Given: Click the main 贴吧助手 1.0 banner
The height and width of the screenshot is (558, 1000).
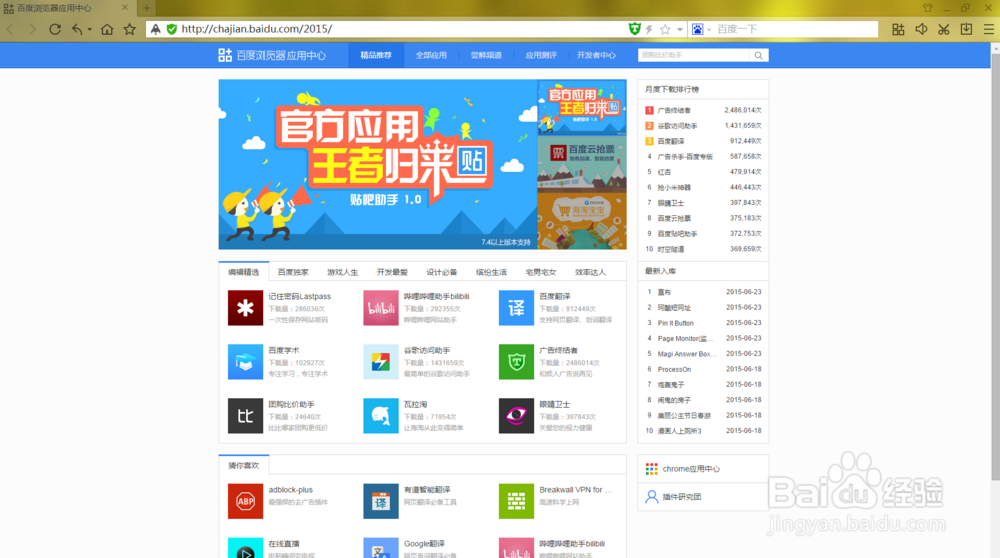Looking at the screenshot, I should point(378,165).
